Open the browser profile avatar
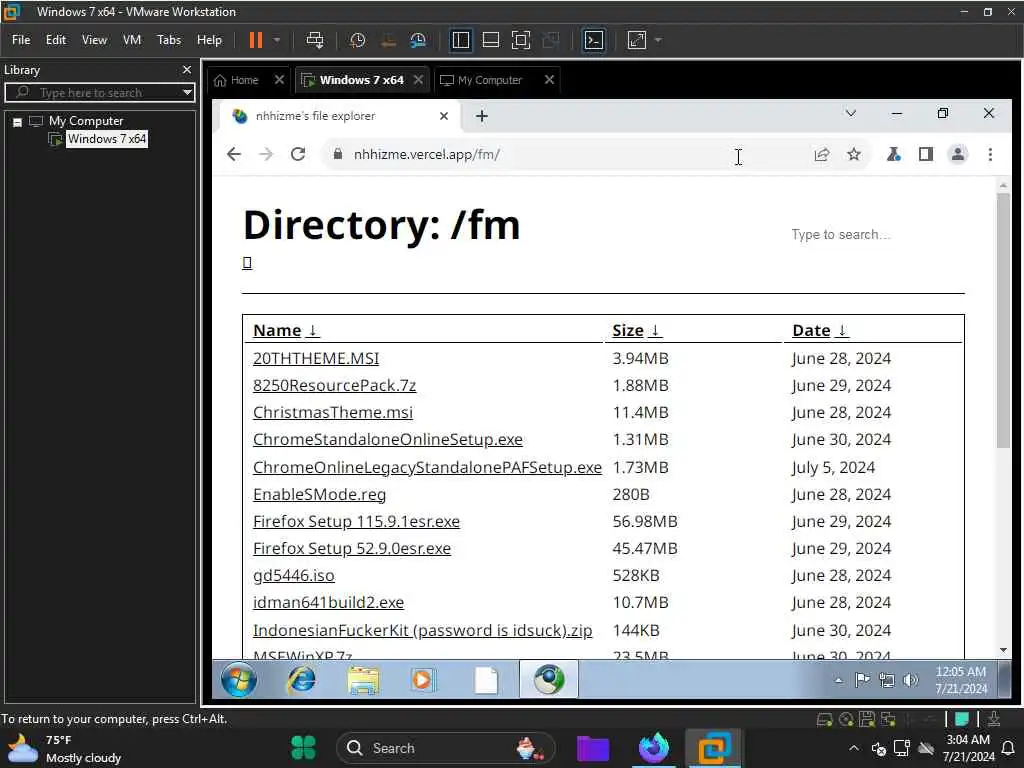Screen dimensions: 1024x768 pos(957,155)
